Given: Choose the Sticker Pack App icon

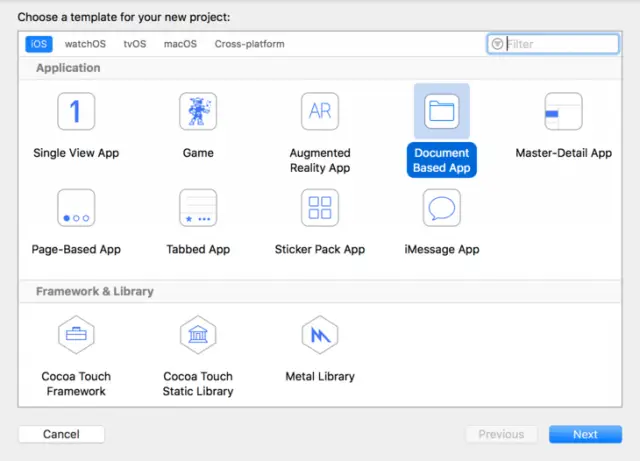Looking at the screenshot, I should [320, 207].
